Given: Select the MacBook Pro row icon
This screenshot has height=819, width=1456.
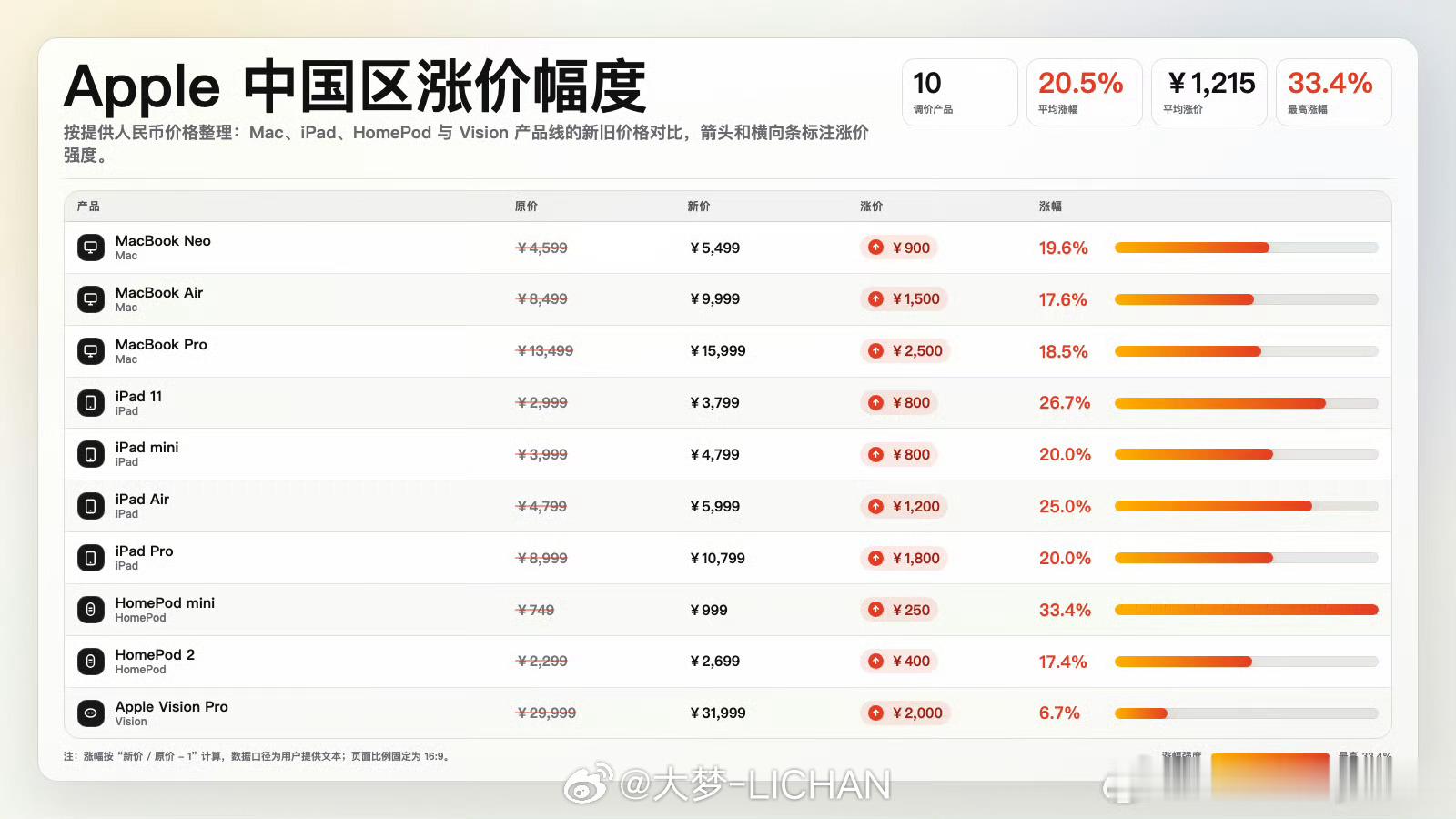Looking at the screenshot, I should coord(91,351).
